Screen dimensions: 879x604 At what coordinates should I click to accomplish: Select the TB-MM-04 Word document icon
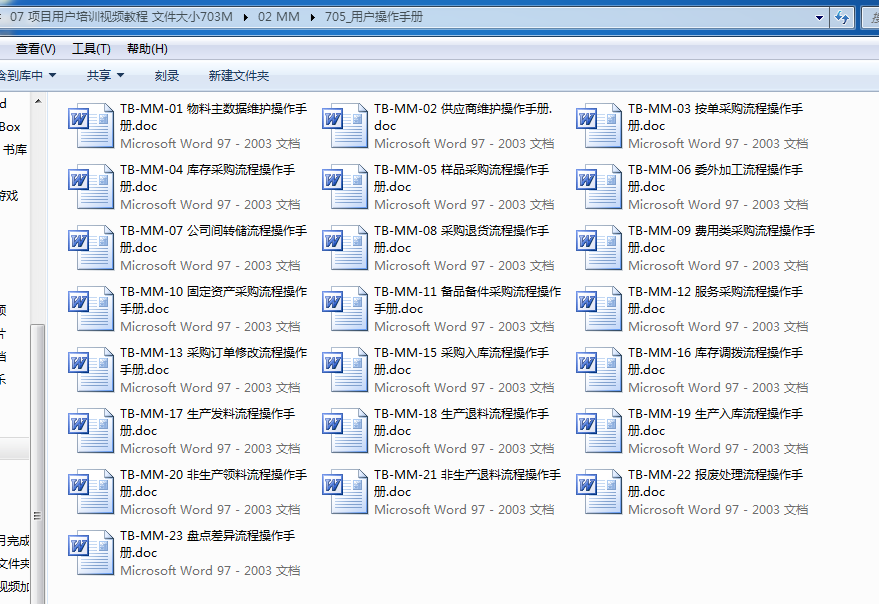[91, 187]
